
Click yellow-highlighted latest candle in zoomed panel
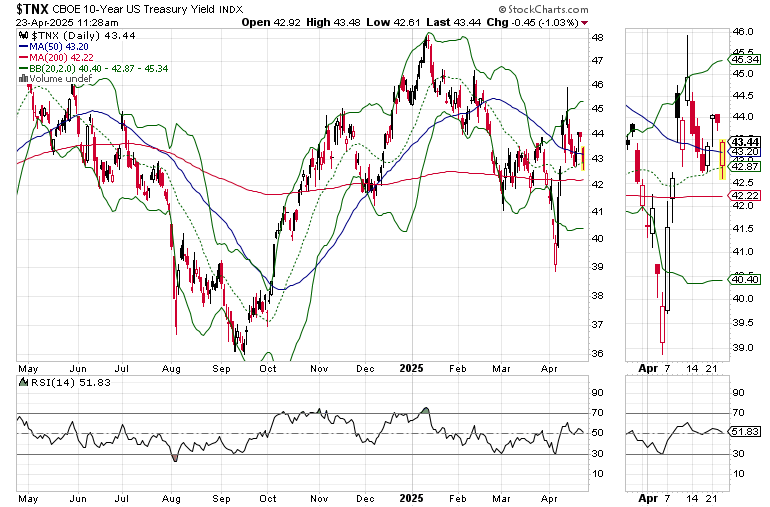point(722,159)
